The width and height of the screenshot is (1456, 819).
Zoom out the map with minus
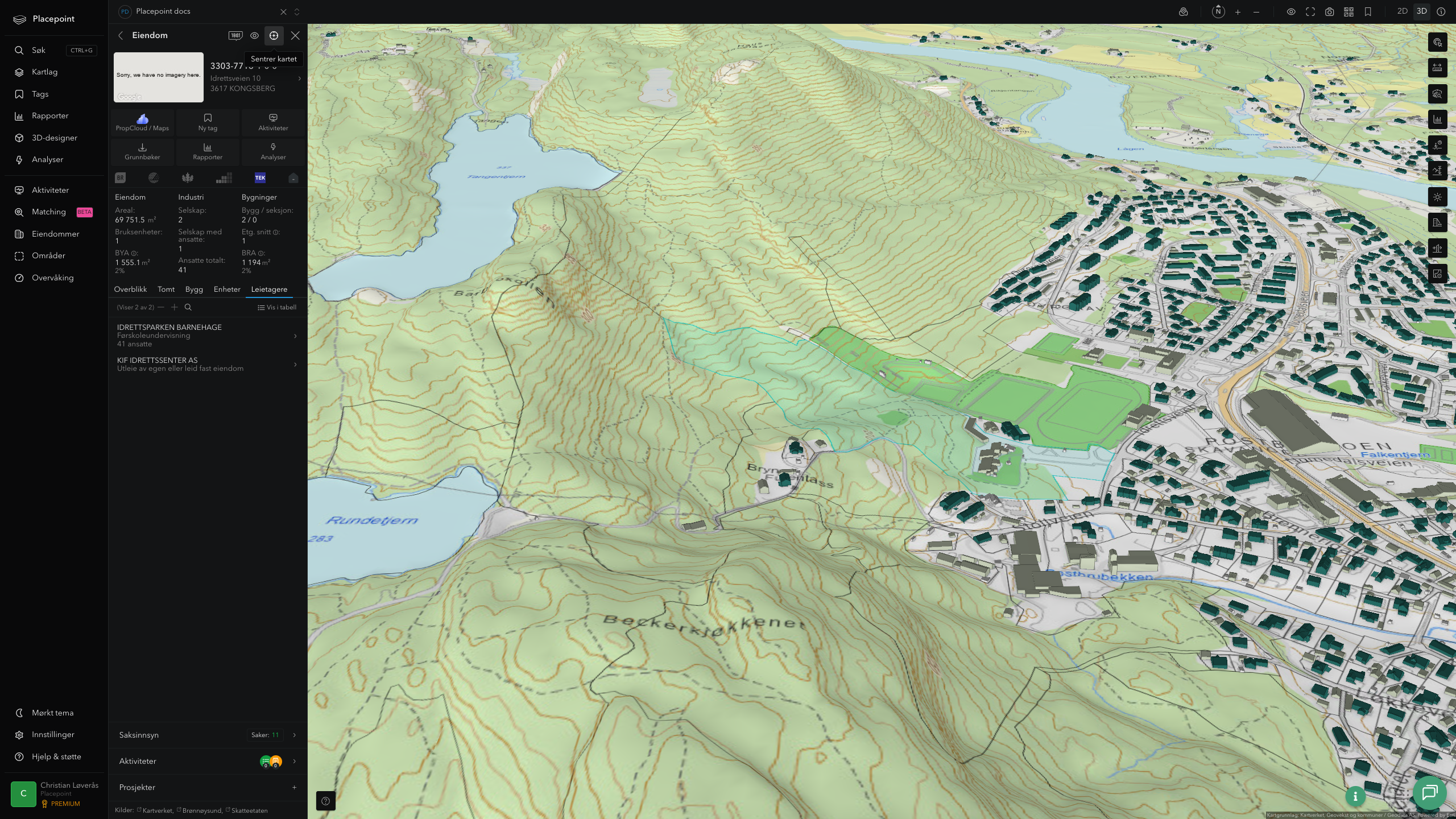1256,12
